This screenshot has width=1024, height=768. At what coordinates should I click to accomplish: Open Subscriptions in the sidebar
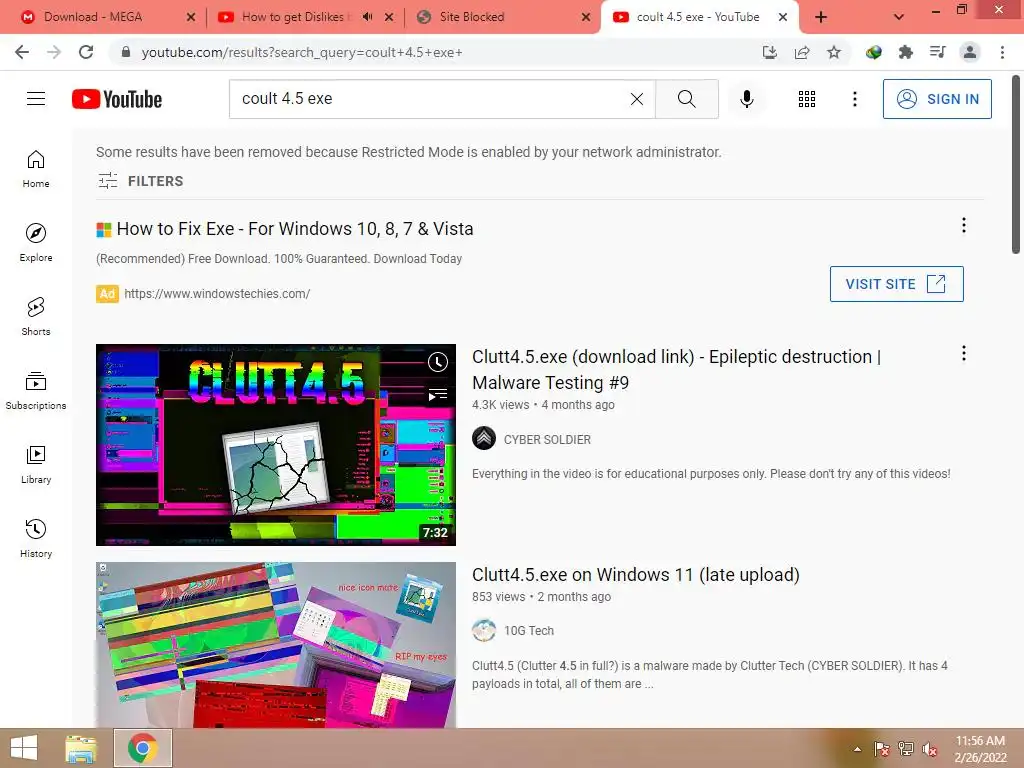[36, 390]
